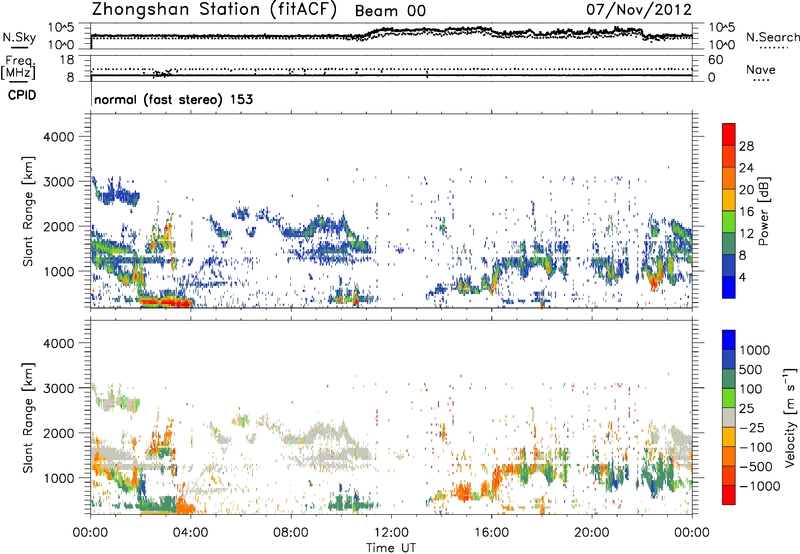Click the '20:00' time axis label
Viewport: 800px width, 554px height.
coord(591,533)
